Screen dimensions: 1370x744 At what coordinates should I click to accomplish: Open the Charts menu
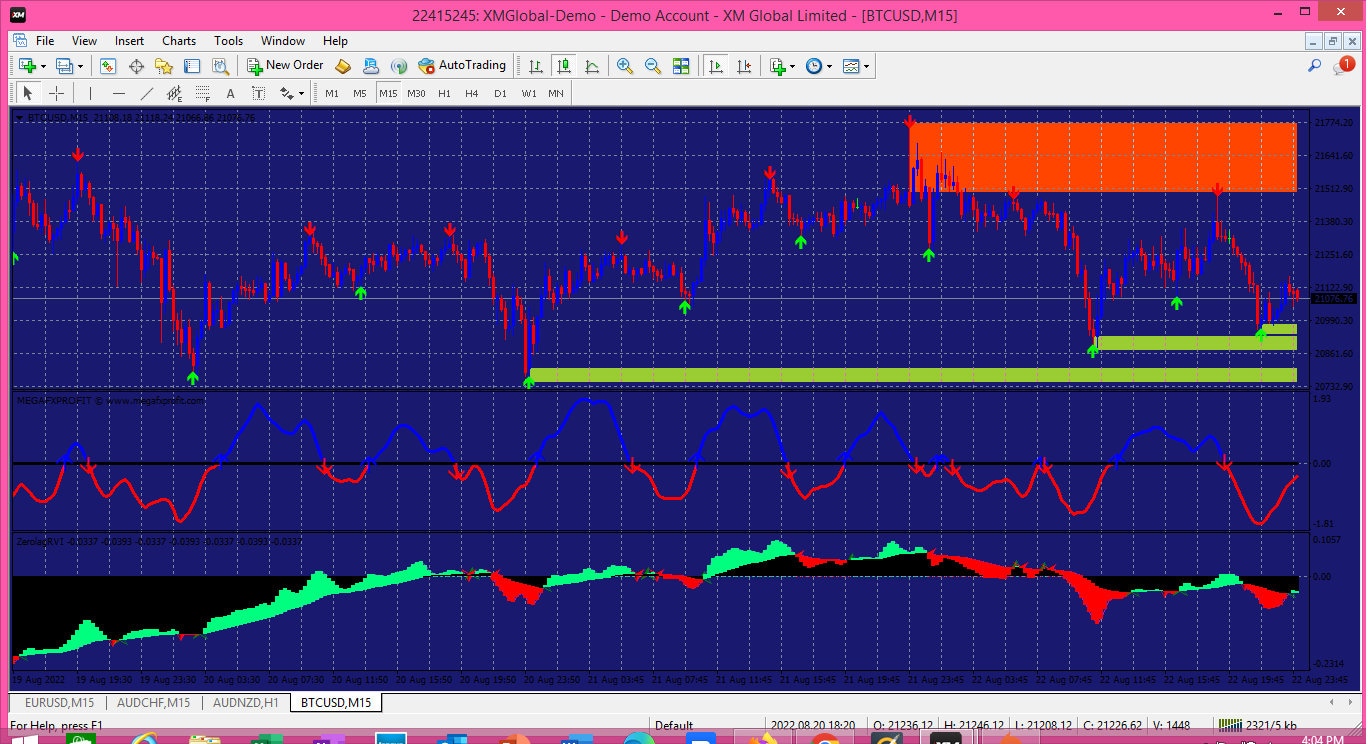point(179,41)
